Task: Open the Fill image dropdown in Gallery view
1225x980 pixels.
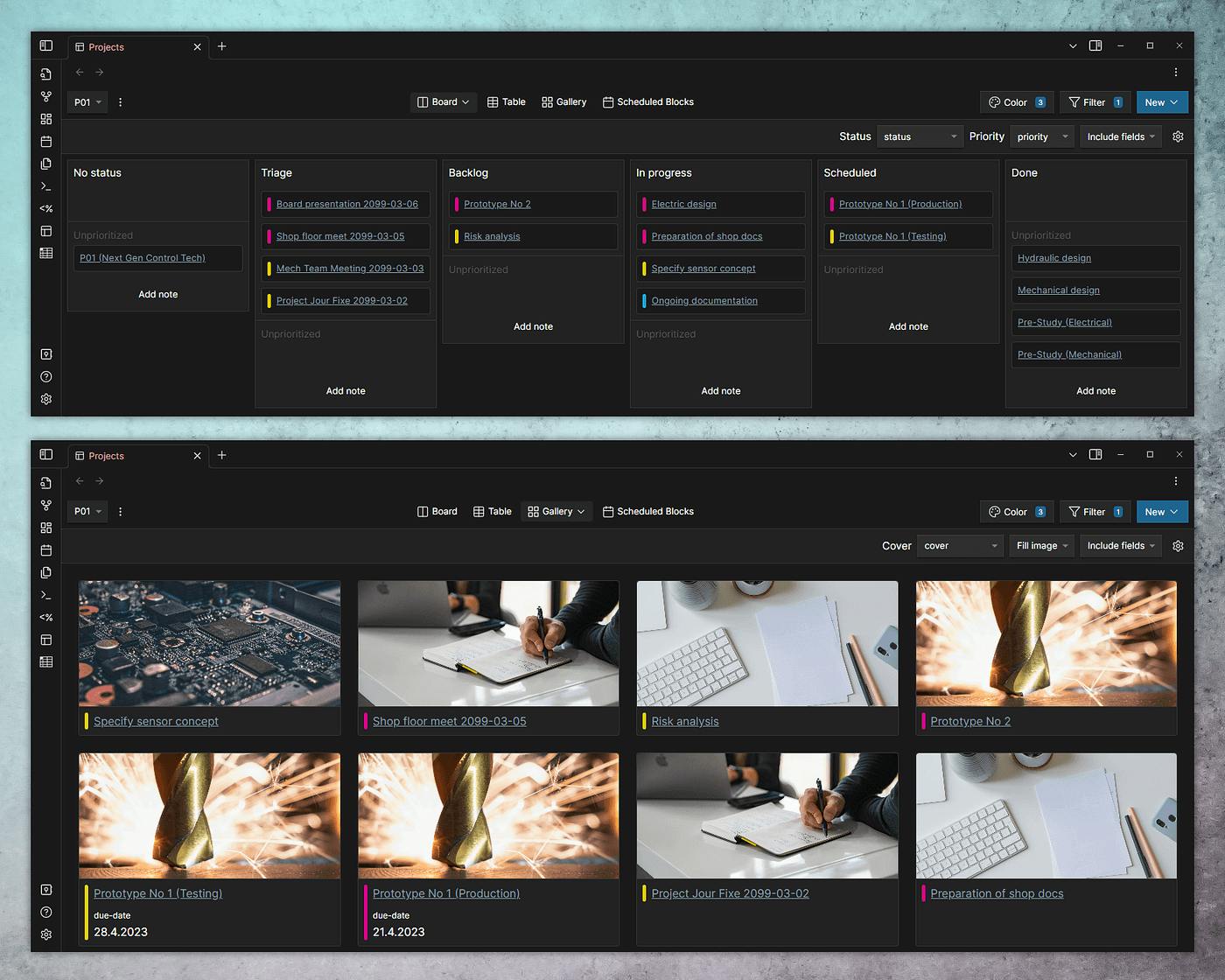Action: (x=1040, y=545)
